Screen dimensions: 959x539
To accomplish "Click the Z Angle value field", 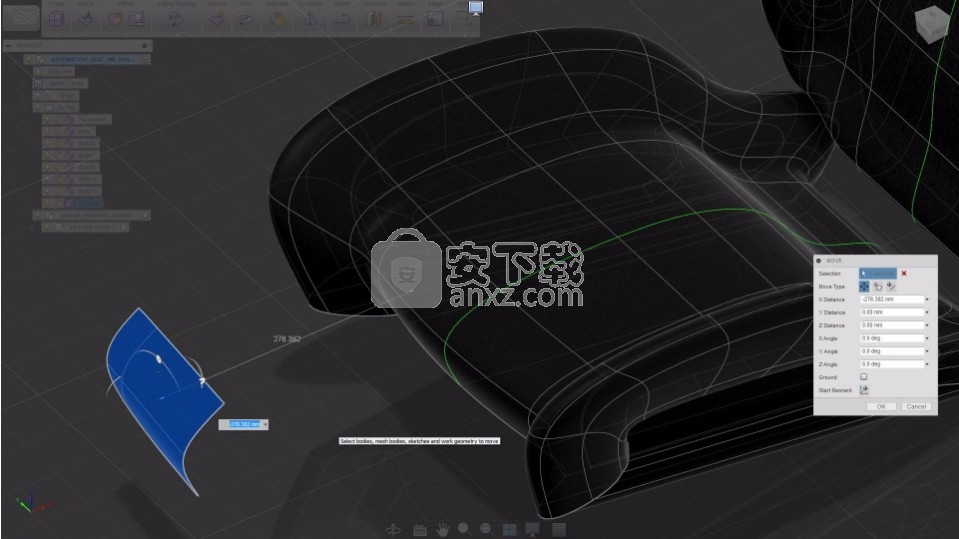I will [x=892, y=364].
